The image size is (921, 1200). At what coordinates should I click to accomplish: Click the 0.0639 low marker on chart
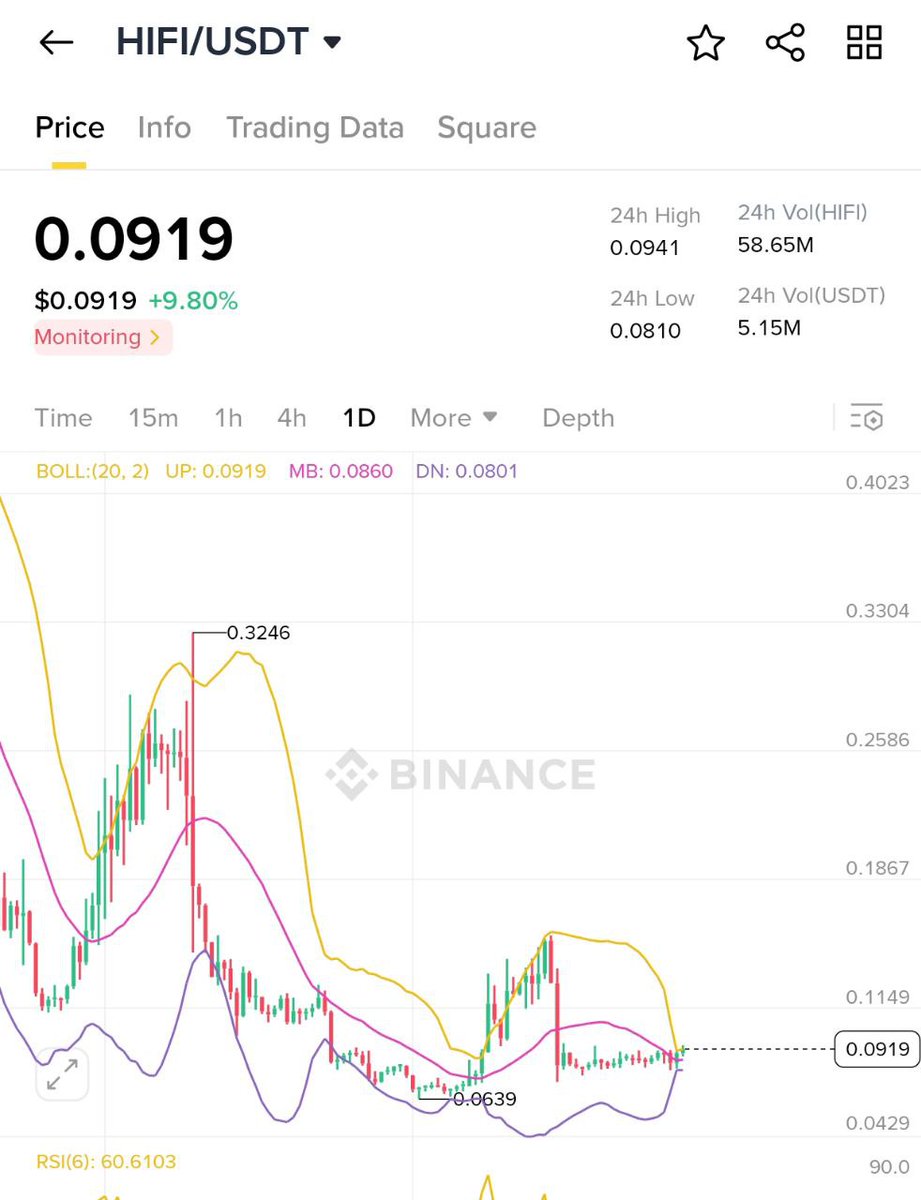tap(485, 1099)
